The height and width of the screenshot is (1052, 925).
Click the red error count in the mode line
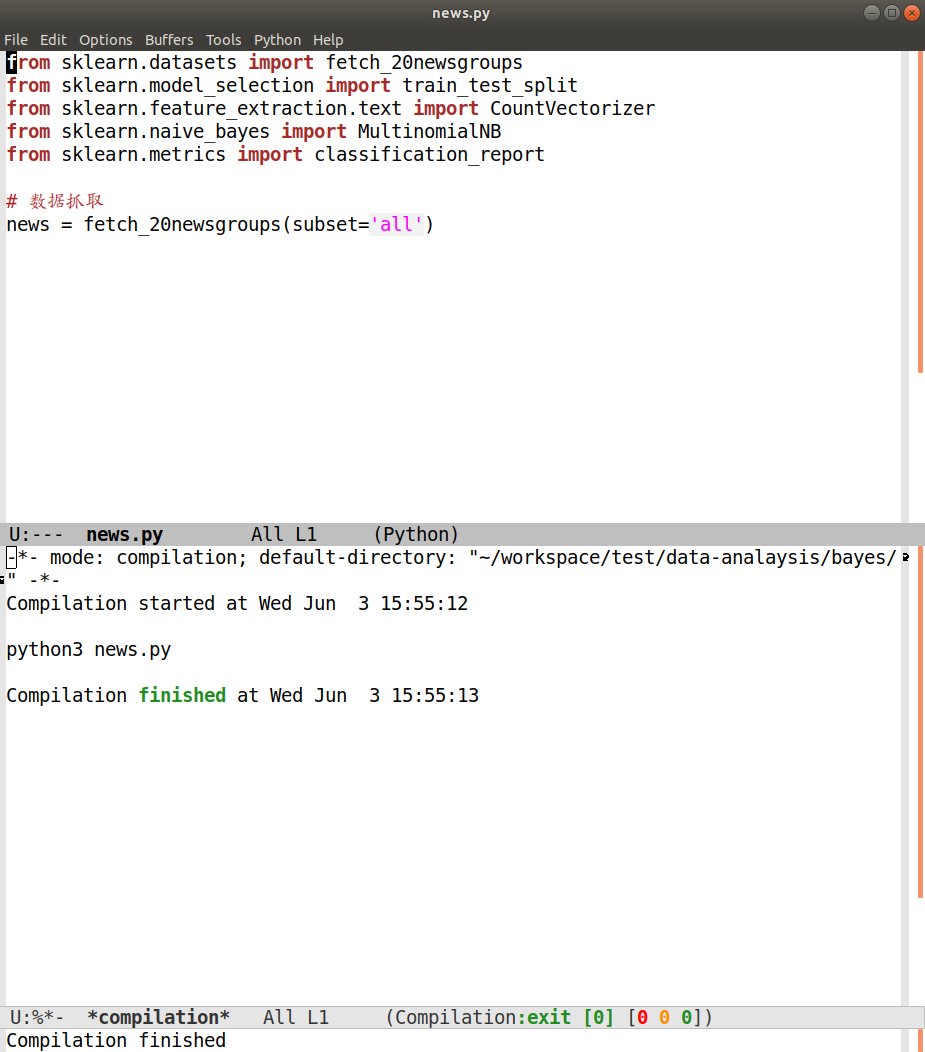click(641, 1017)
